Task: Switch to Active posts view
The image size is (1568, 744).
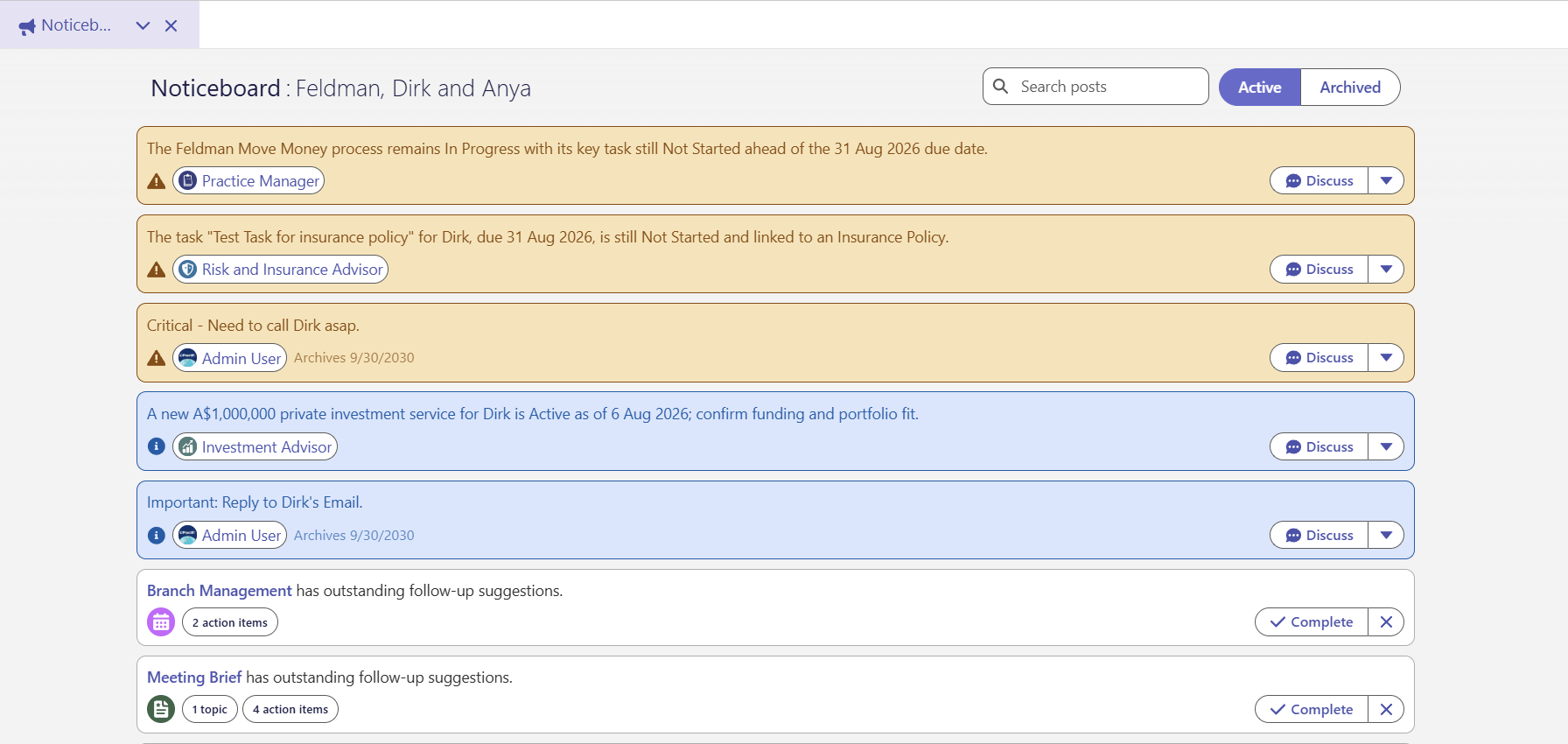Action: 1260,88
